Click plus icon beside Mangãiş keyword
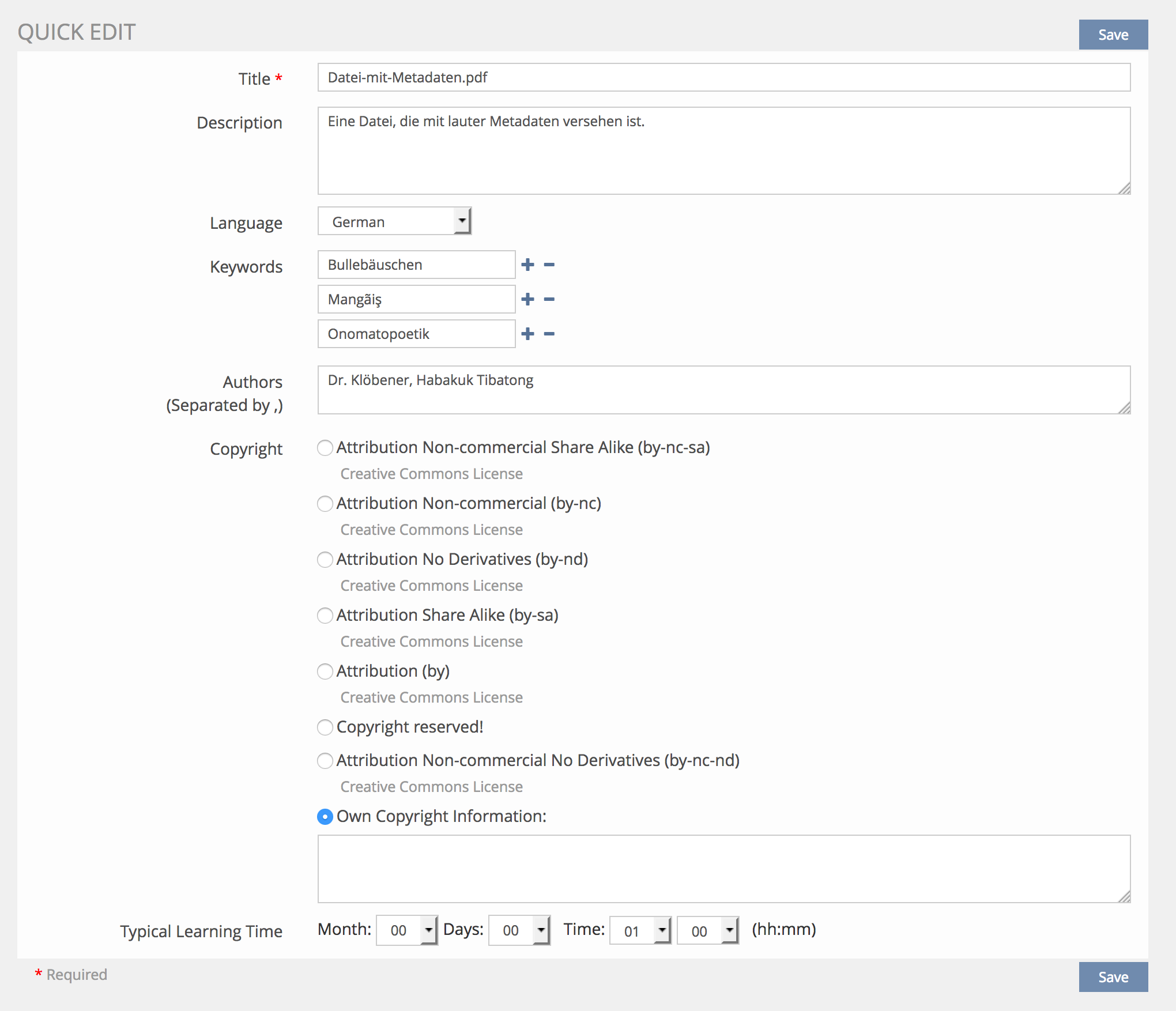This screenshot has height=1011, width=1176. click(x=527, y=299)
